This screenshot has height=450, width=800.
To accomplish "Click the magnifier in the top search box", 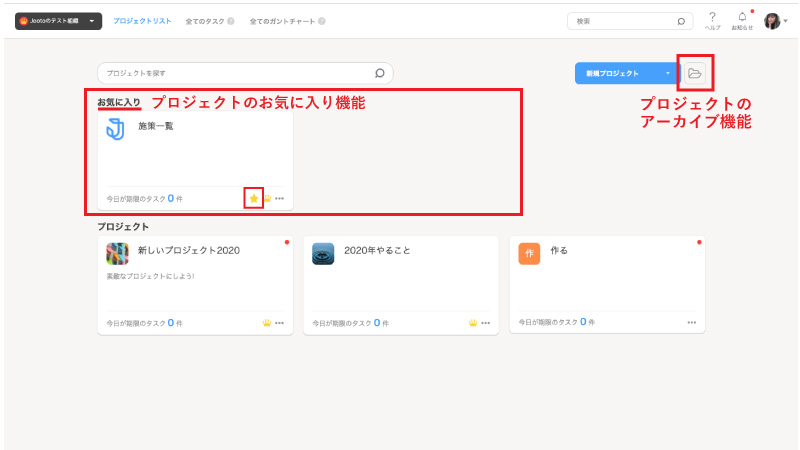I will [681, 21].
